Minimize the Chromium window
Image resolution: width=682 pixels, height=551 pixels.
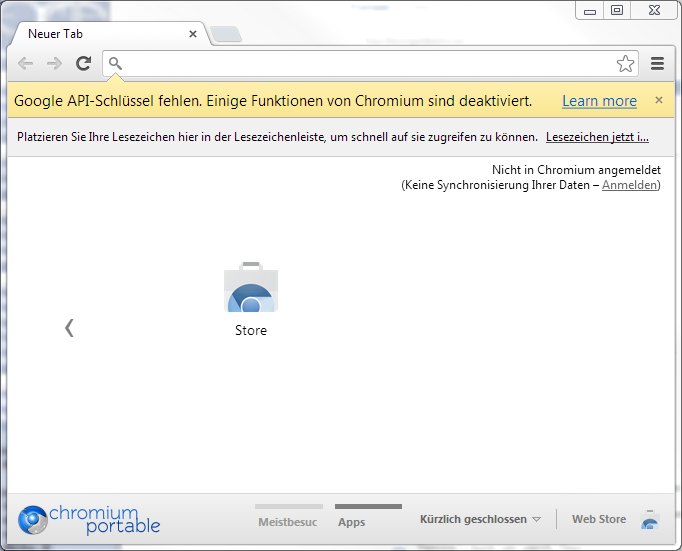[589, 10]
